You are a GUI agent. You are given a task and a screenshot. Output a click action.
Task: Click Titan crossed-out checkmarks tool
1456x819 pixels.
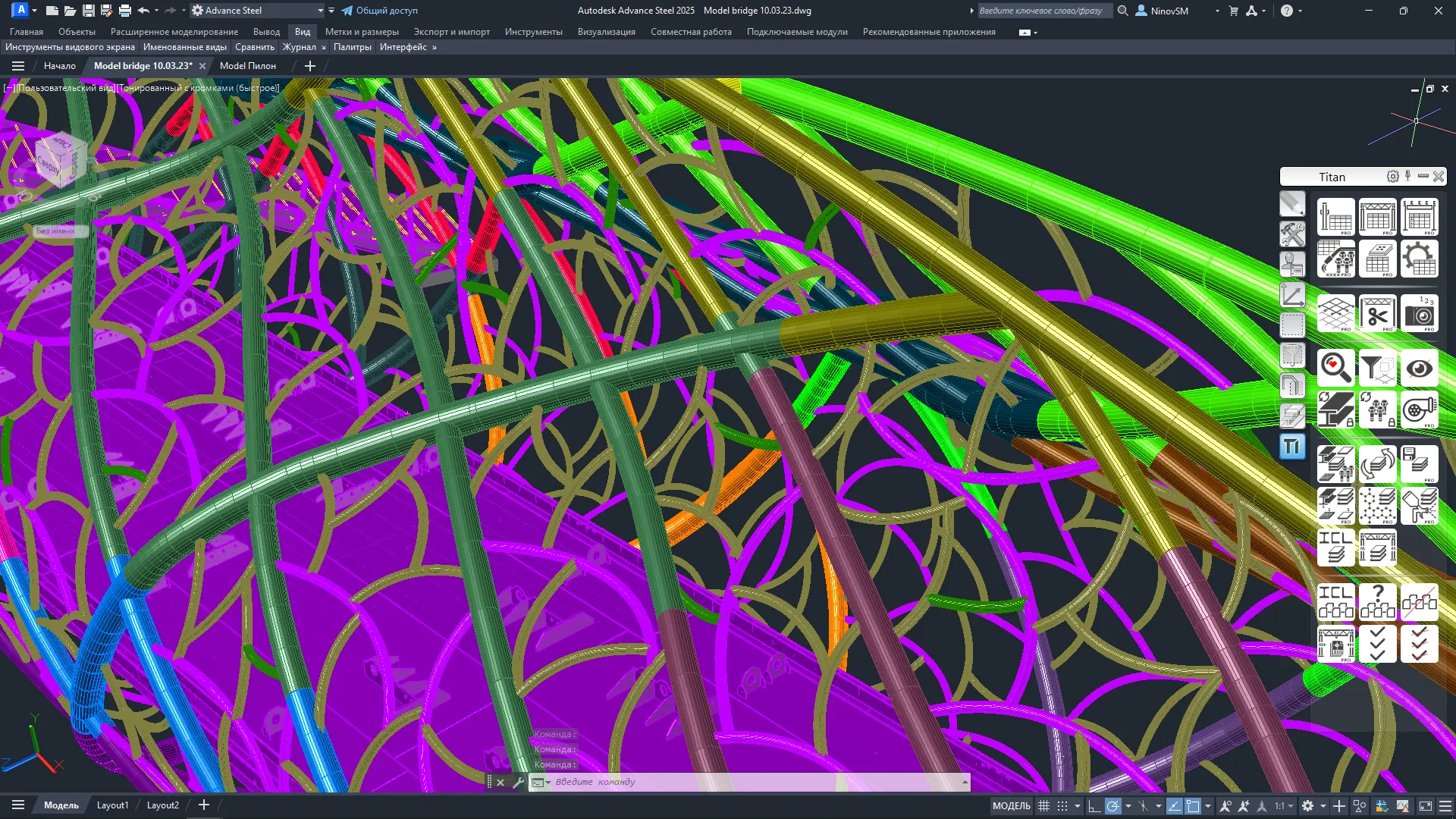click(x=1419, y=645)
